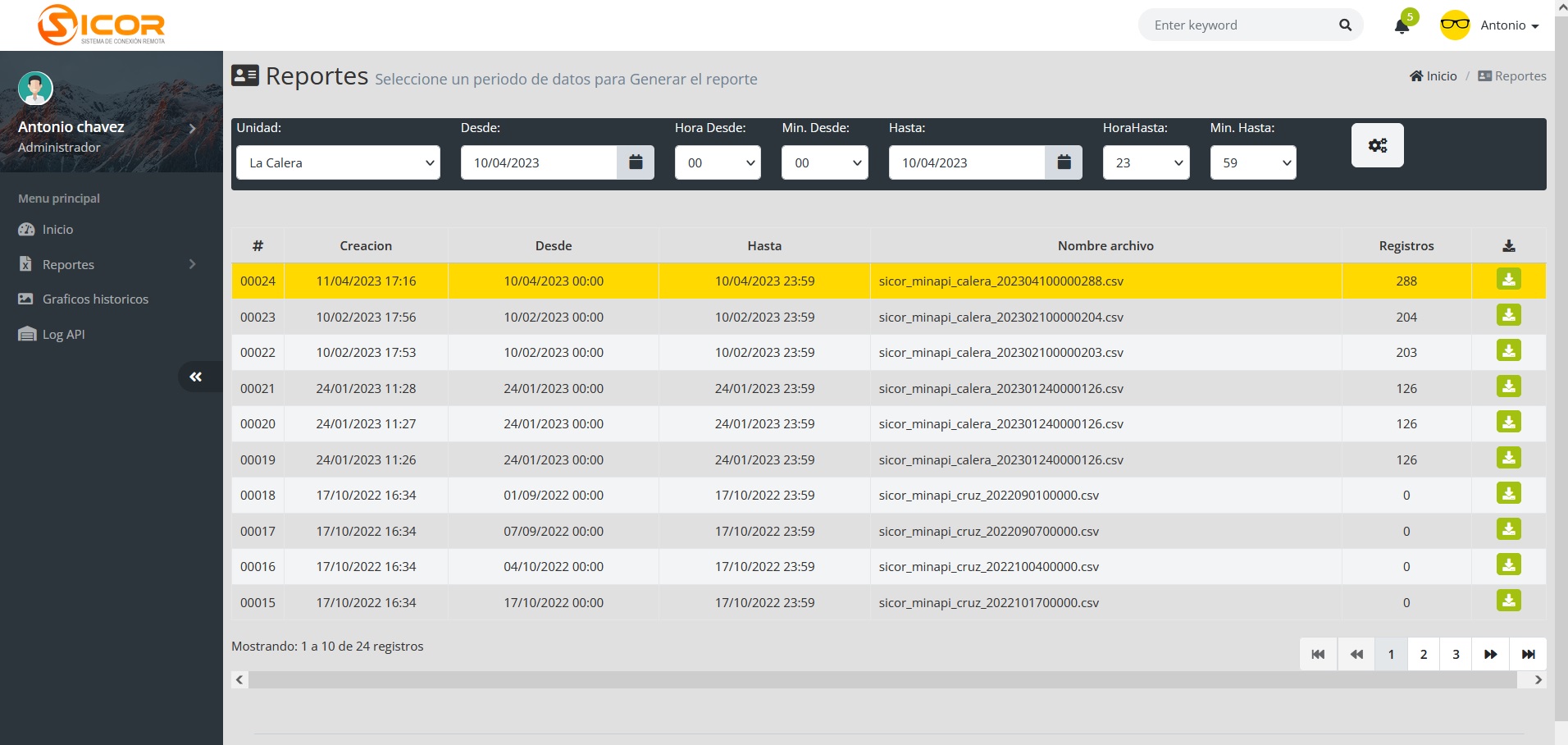Open Graficos historicos in the sidebar
This screenshot has width=1568, height=745.
pos(95,299)
